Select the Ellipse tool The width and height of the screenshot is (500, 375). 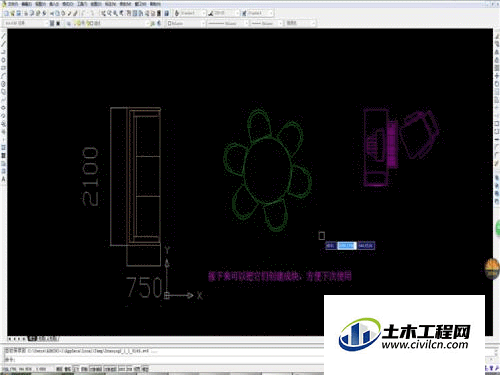coord(4,108)
